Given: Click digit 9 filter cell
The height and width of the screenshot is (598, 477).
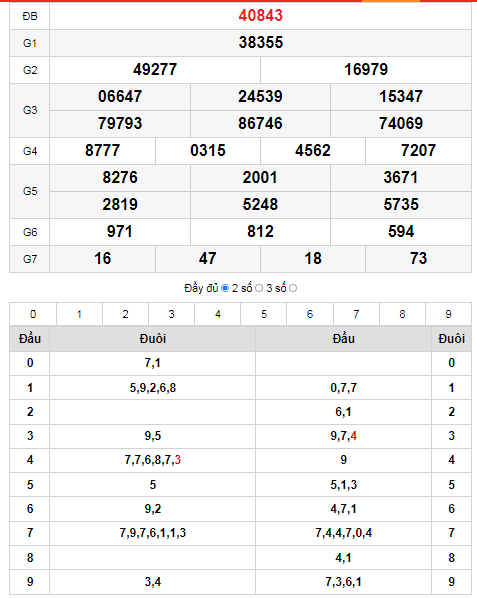Looking at the screenshot, I should (448, 314).
